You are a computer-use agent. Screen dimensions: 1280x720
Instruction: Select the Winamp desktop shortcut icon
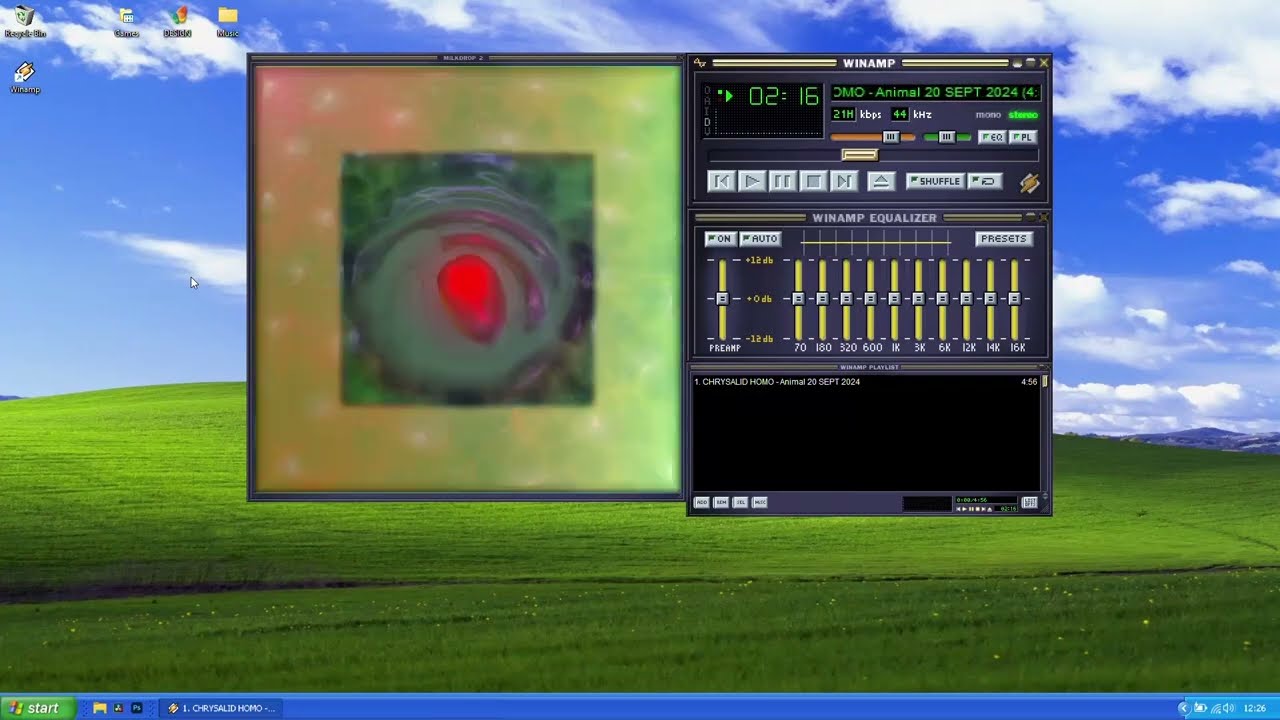click(25, 77)
